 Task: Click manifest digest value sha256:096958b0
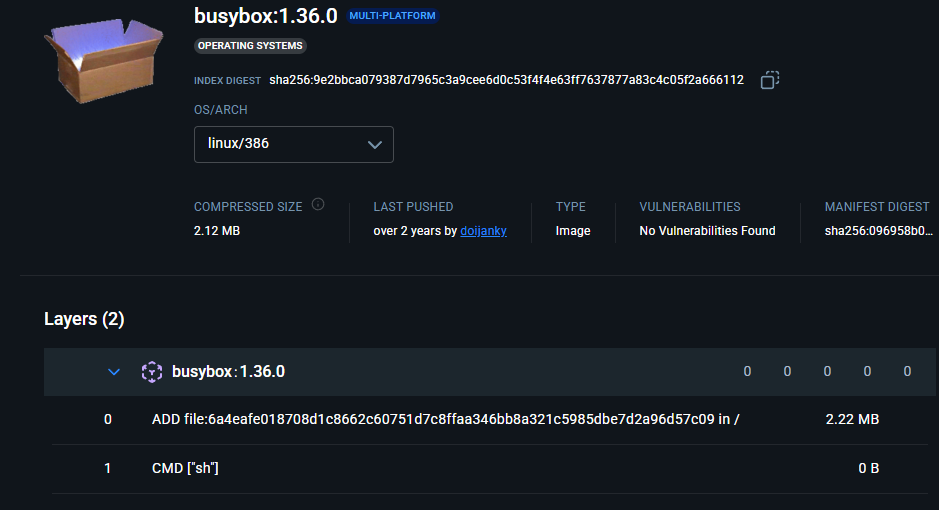tap(878, 230)
